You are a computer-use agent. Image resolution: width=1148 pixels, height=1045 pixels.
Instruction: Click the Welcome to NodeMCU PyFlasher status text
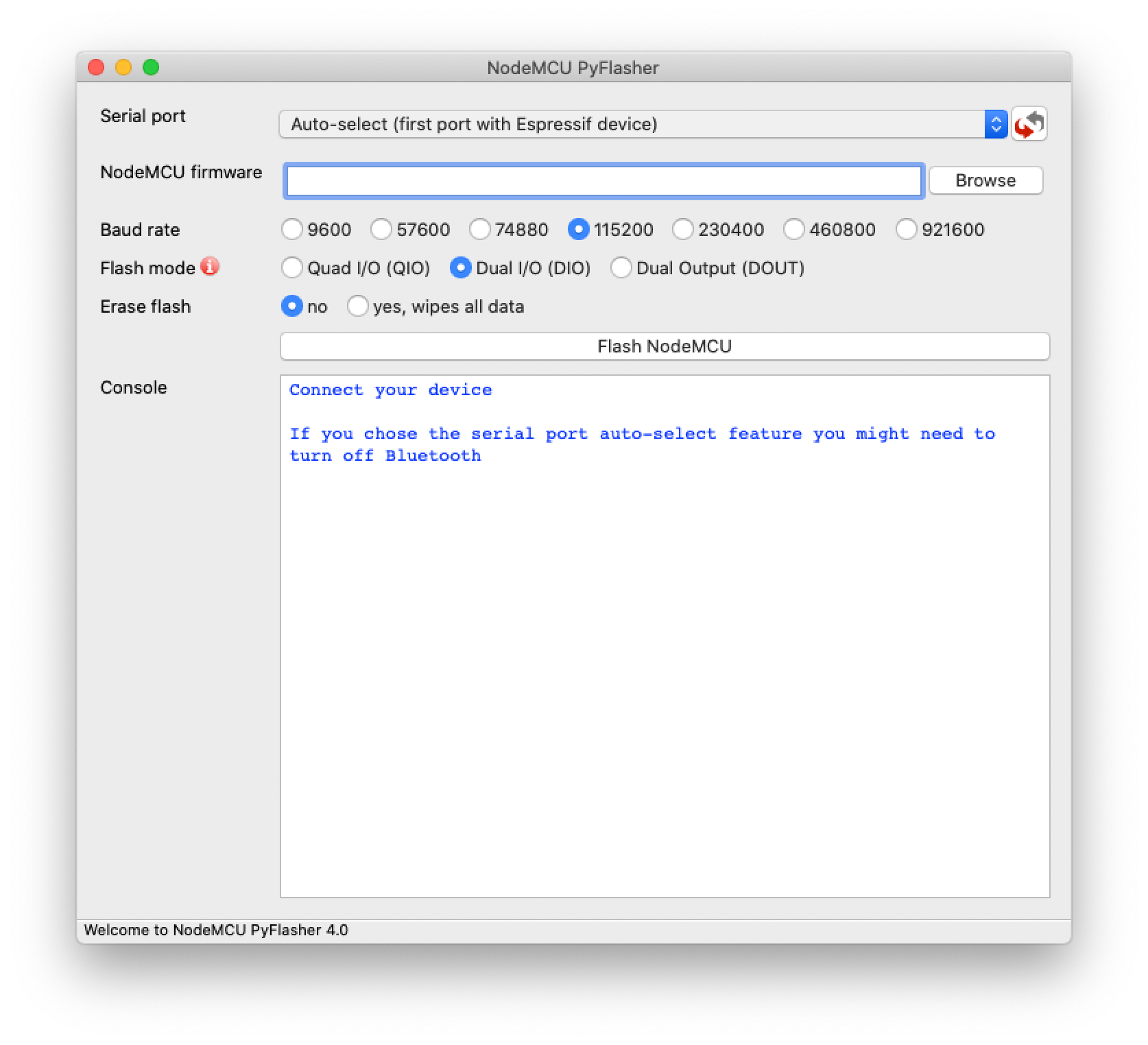(216, 930)
